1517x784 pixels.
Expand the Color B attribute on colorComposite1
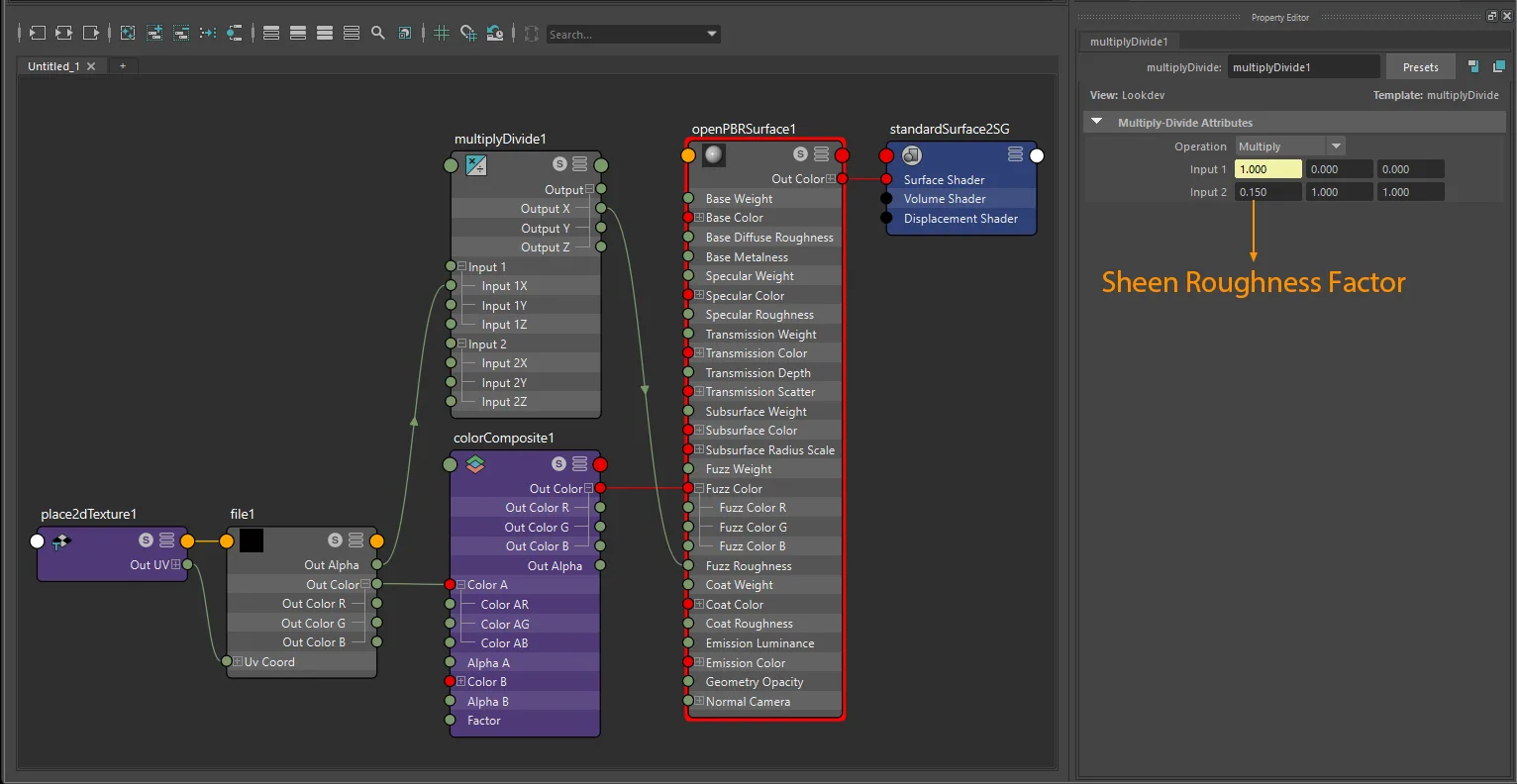pos(461,681)
